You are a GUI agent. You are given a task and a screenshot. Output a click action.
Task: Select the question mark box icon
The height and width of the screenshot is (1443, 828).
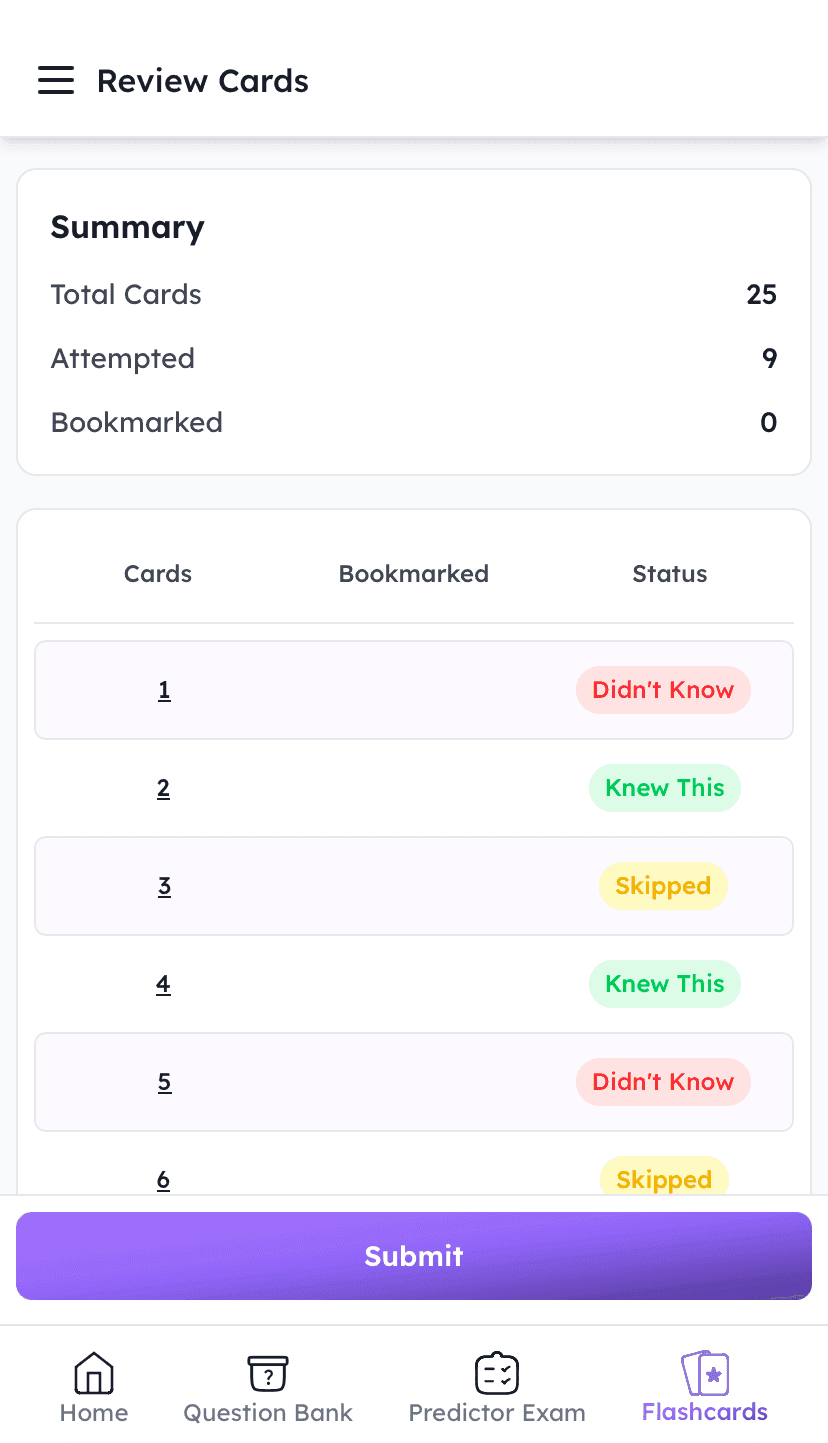[267, 1372]
